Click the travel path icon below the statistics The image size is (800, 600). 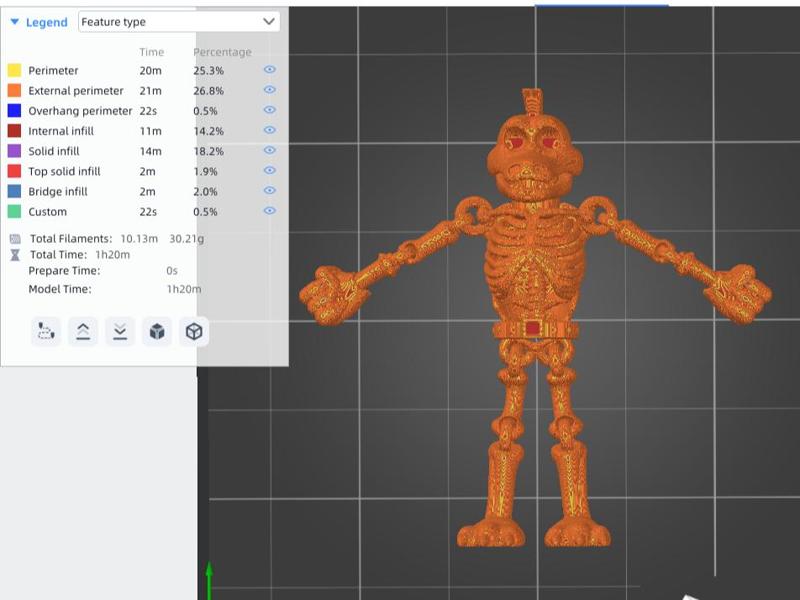[46, 332]
